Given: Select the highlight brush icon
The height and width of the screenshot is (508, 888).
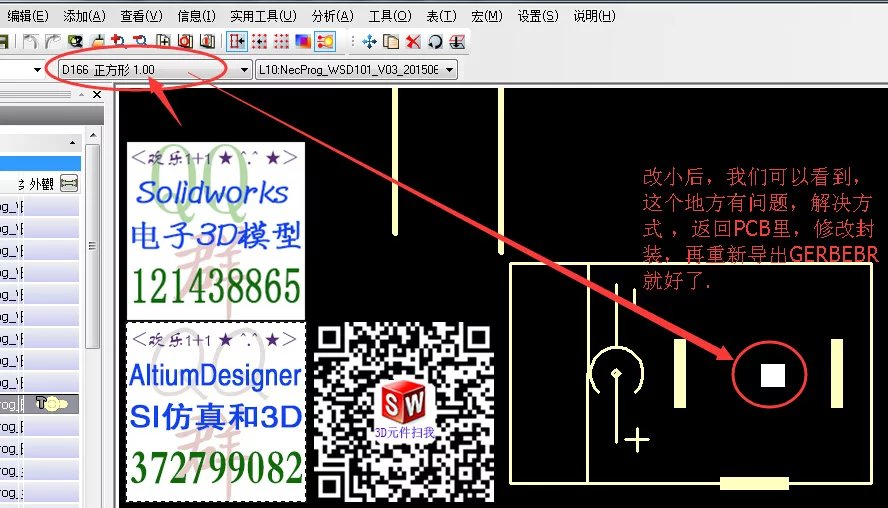Looking at the screenshot, I should point(97,41).
